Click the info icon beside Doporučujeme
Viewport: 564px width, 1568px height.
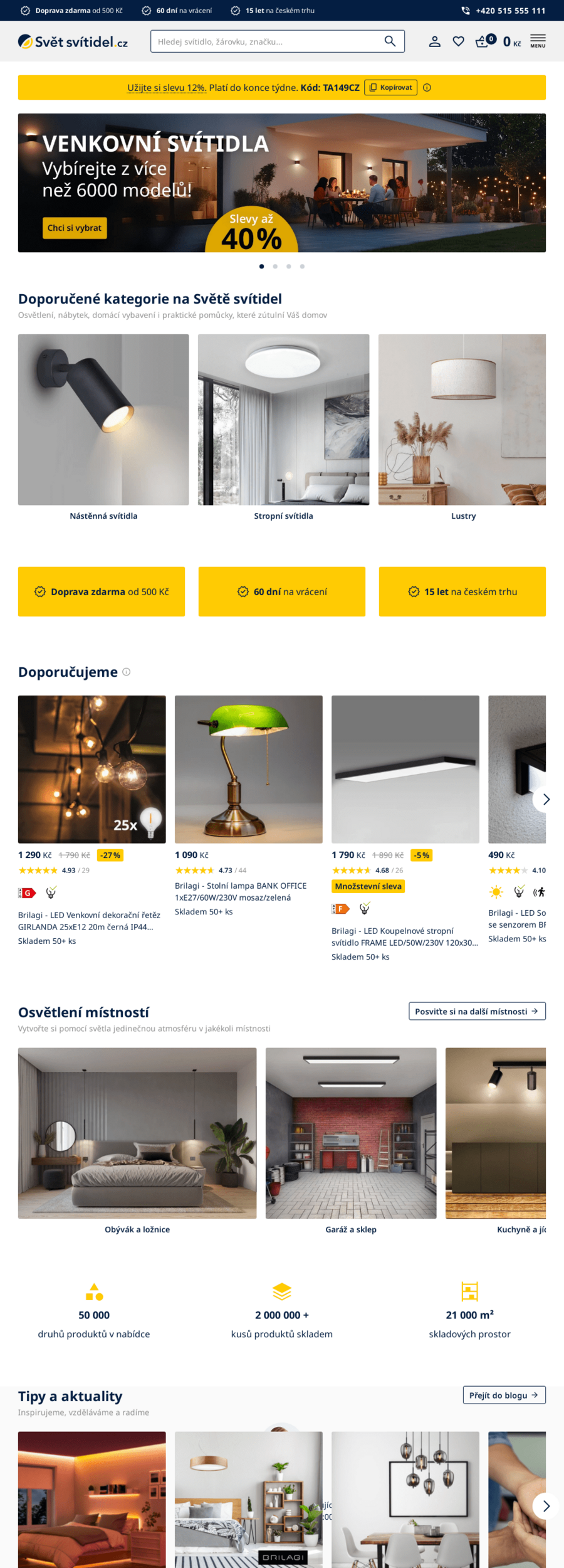(126, 672)
